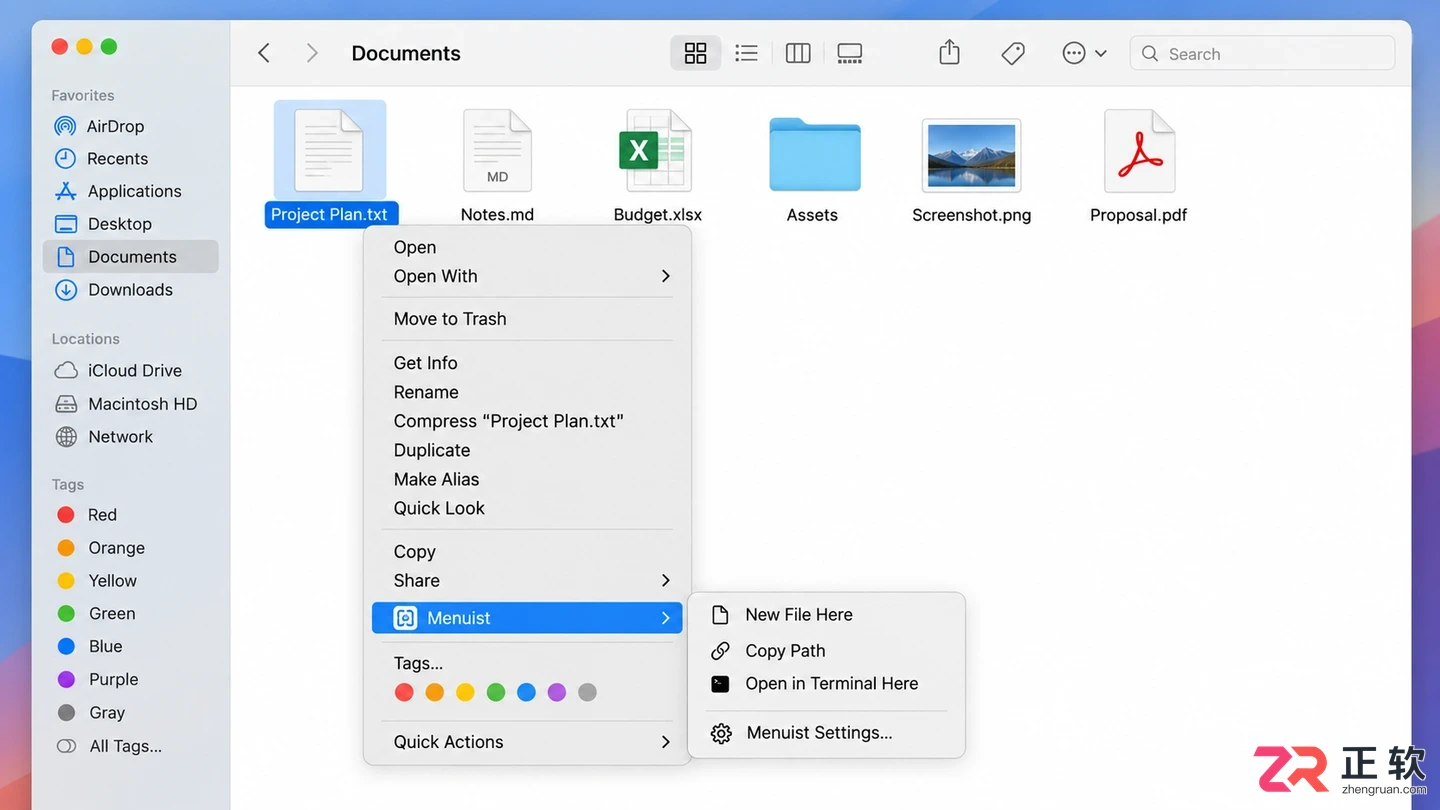Select the Notes.md file icon
The height and width of the screenshot is (810, 1440).
[x=497, y=151]
